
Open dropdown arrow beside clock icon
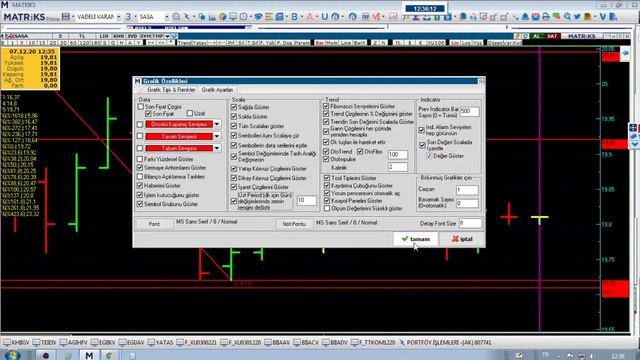tap(251, 17)
